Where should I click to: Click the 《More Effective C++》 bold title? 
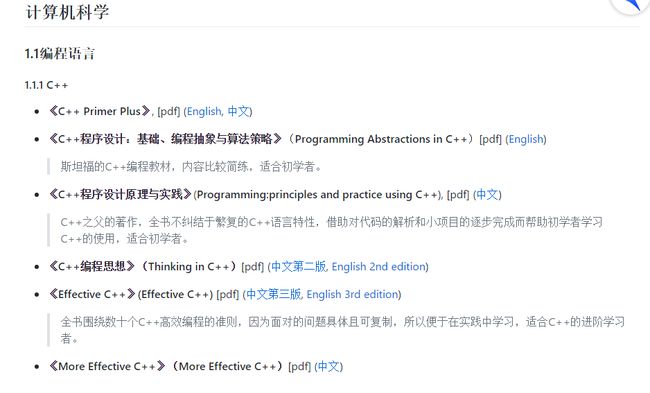click(x=107, y=366)
